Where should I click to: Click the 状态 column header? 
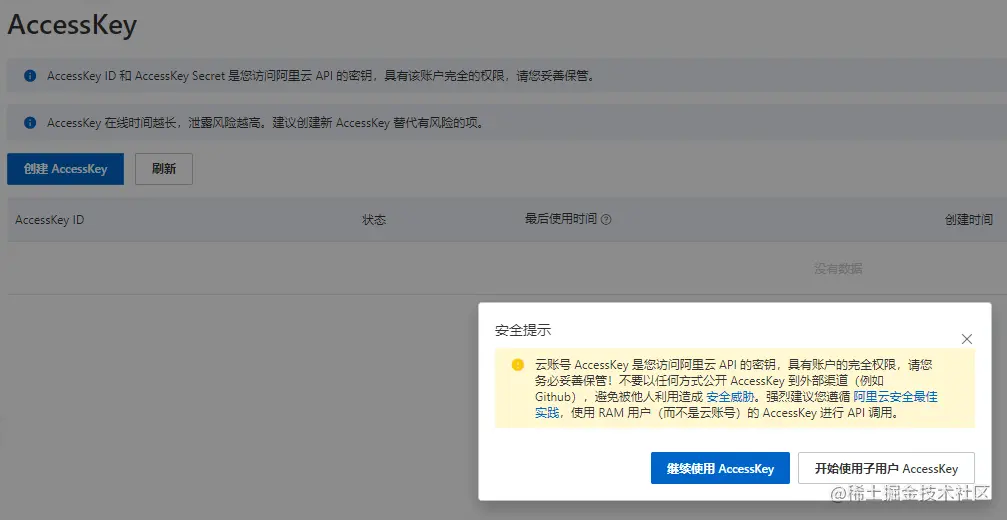(x=374, y=220)
